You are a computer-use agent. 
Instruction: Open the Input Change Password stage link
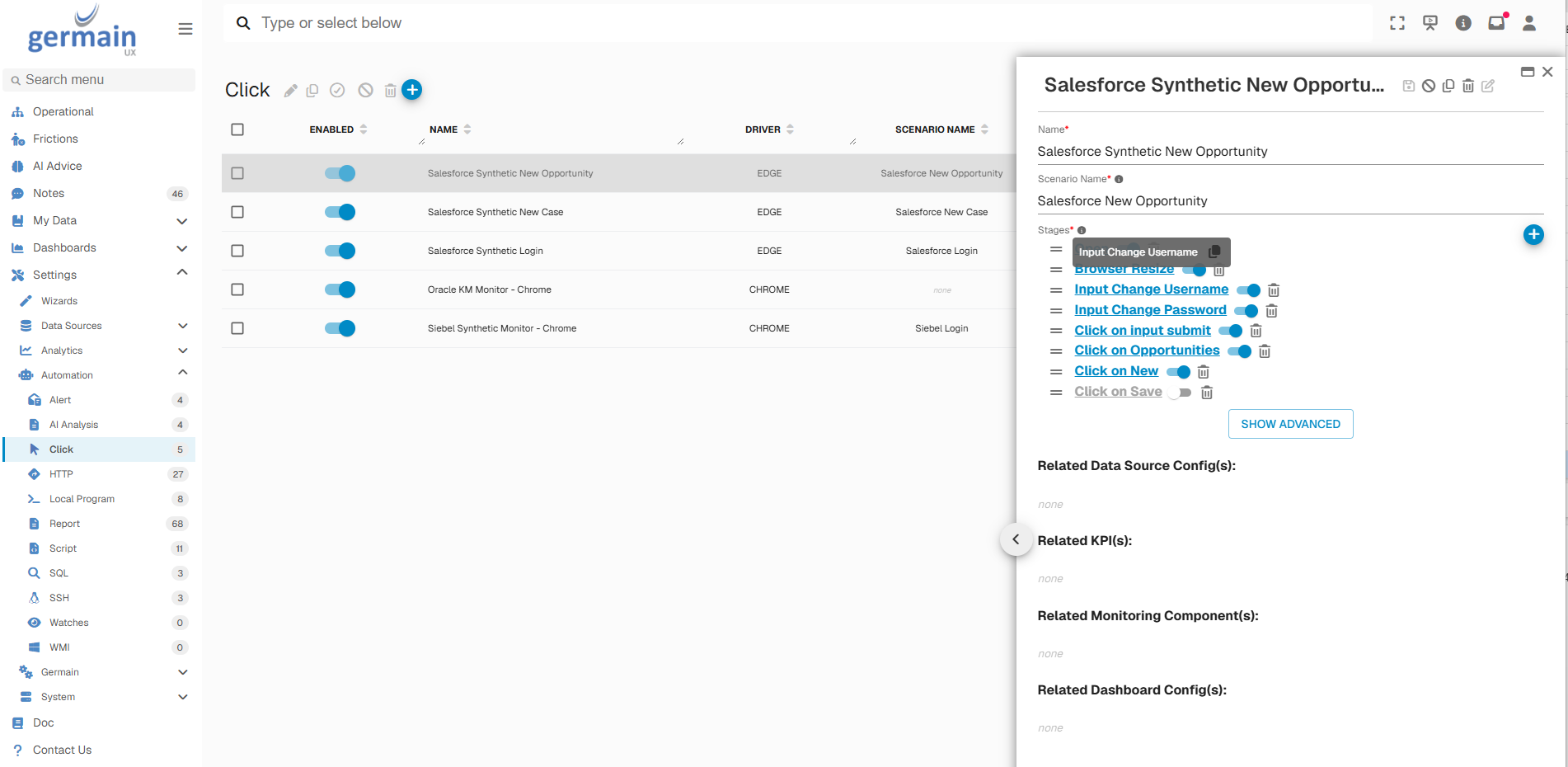point(1151,310)
